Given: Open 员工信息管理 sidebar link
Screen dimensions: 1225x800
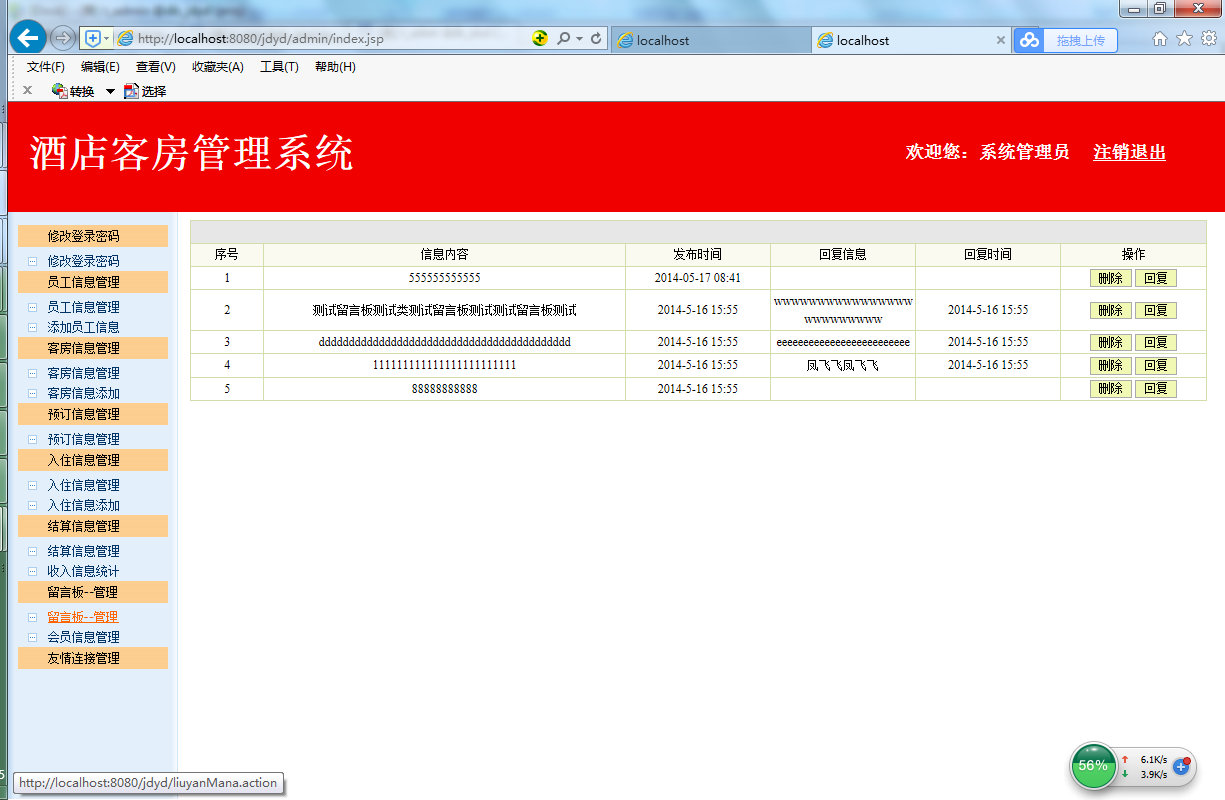Looking at the screenshot, I should (x=83, y=307).
